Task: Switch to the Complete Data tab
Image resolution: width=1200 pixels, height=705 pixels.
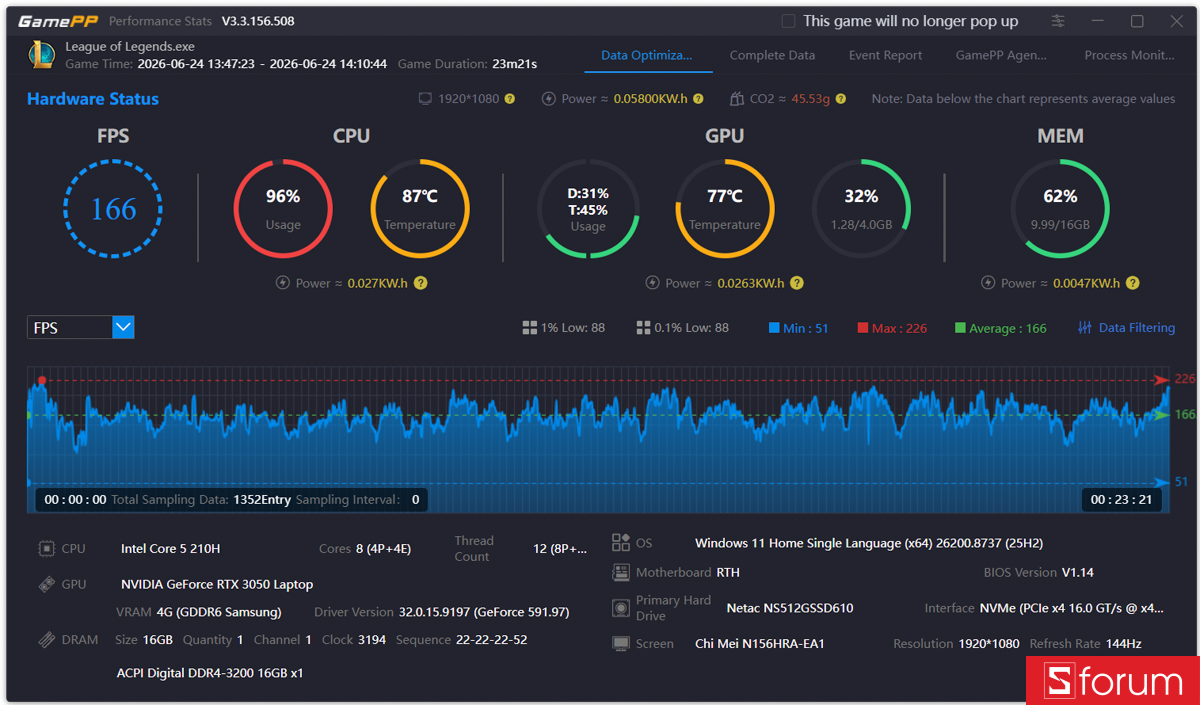Action: 772,56
